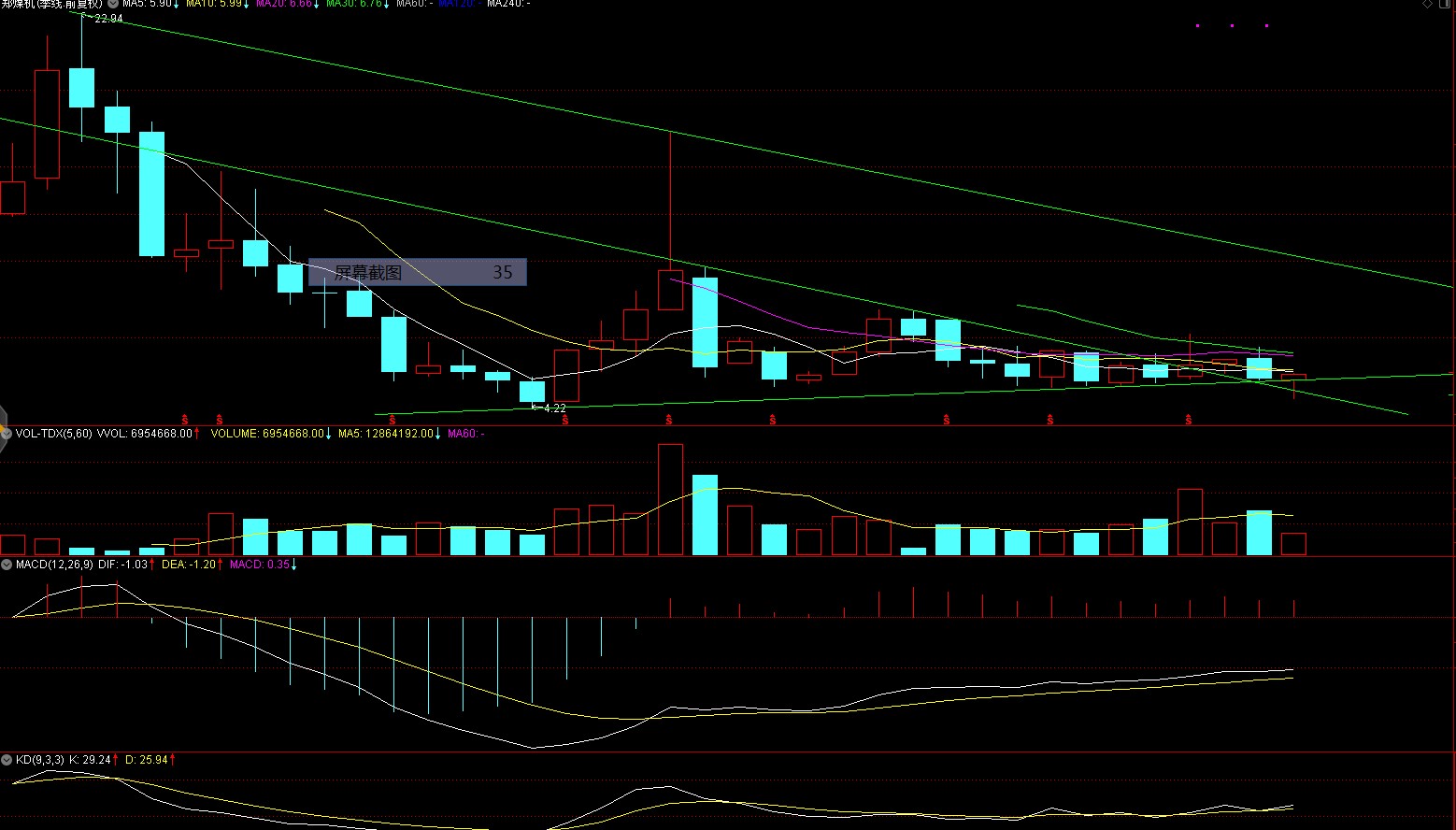Viewport: 1456px width, 830px height.
Task: Open the dropdown beside the 郑煤机 chart title
Action: click(113, 4)
